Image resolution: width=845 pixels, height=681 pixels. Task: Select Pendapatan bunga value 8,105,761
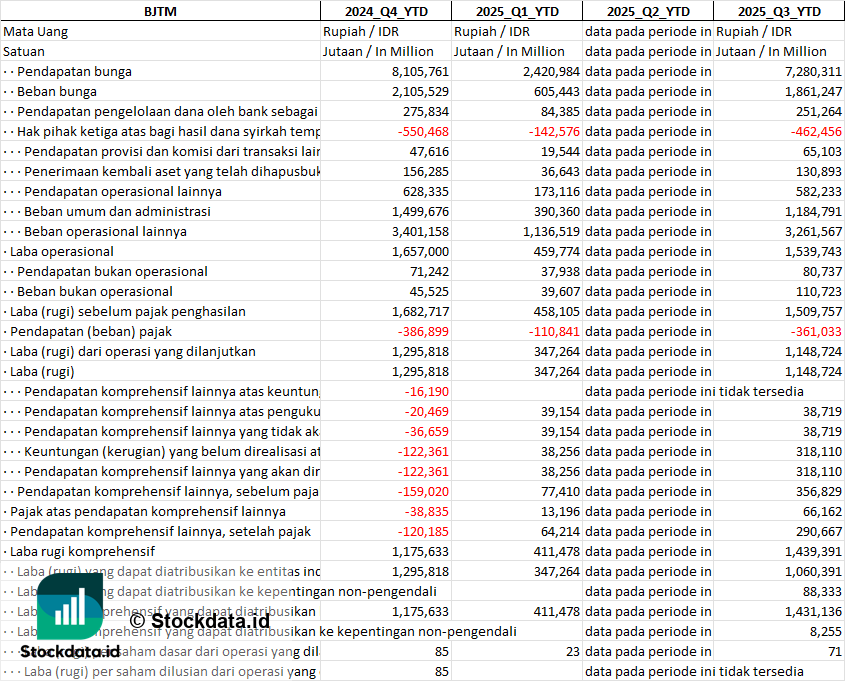(x=420, y=72)
